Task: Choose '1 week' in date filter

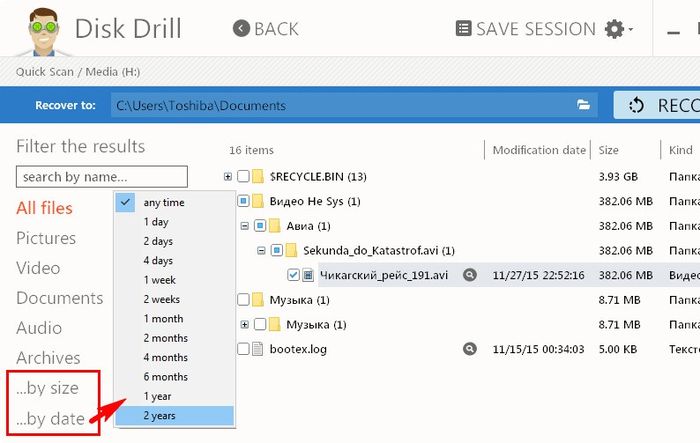Action: point(175,280)
